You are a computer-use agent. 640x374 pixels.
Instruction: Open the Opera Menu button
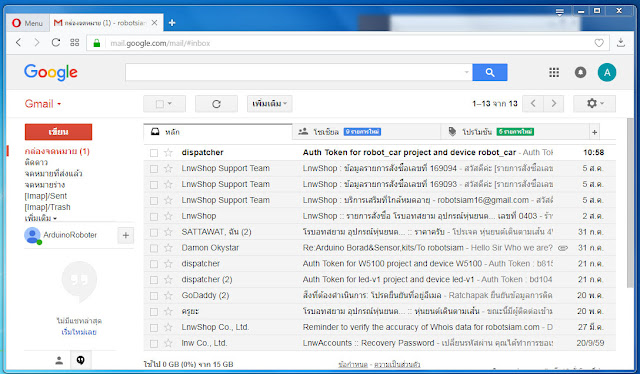[x=27, y=23]
